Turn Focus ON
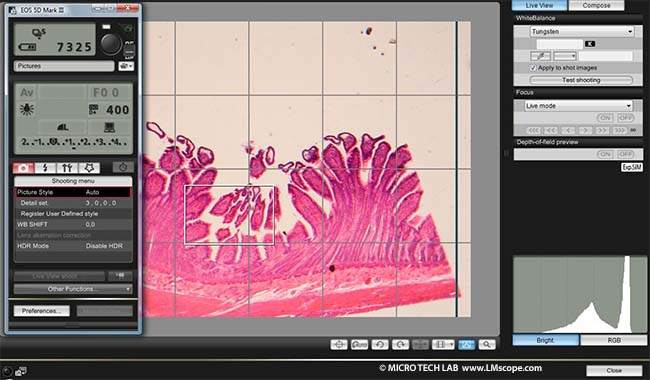 pyautogui.click(x=605, y=118)
